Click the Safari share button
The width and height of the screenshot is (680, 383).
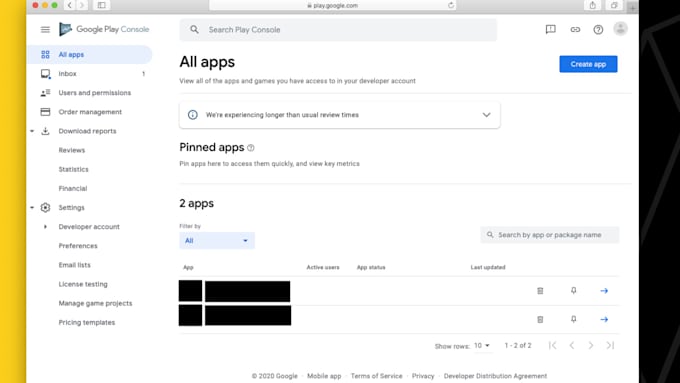(592, 5)
